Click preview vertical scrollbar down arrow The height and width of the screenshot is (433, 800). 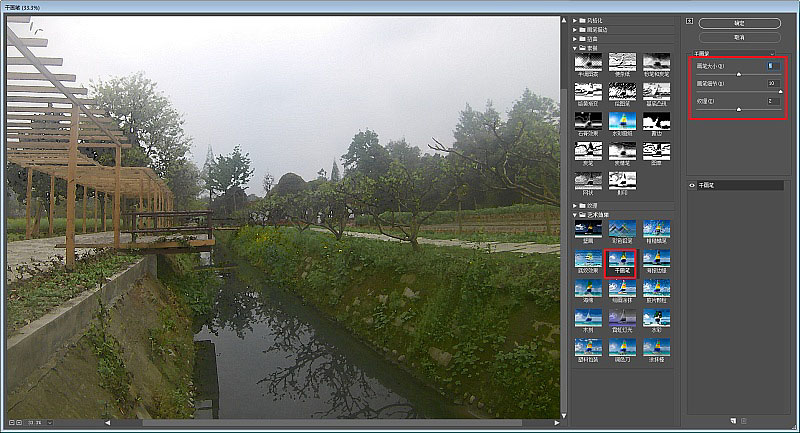(564, 416)
